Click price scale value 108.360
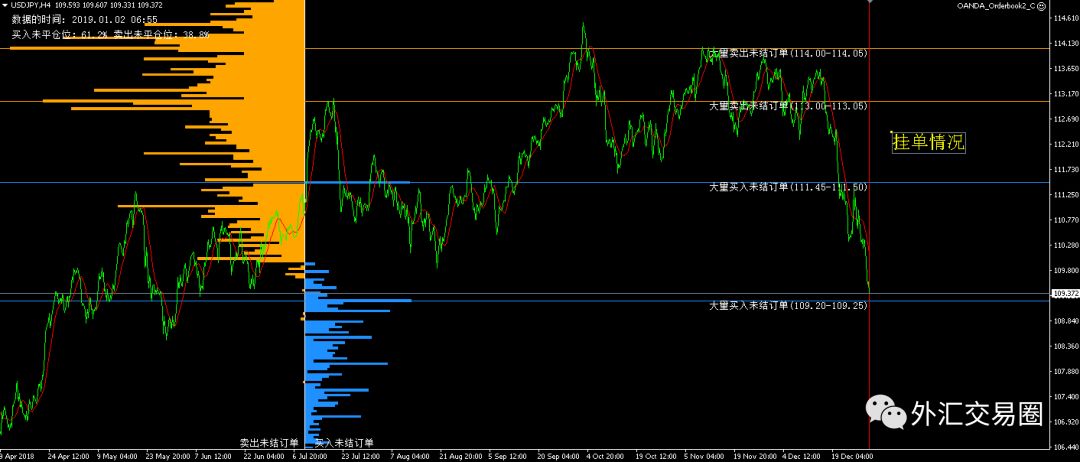The height and width of the screenshot is (462, 1080). click(x=1065, y=347)
